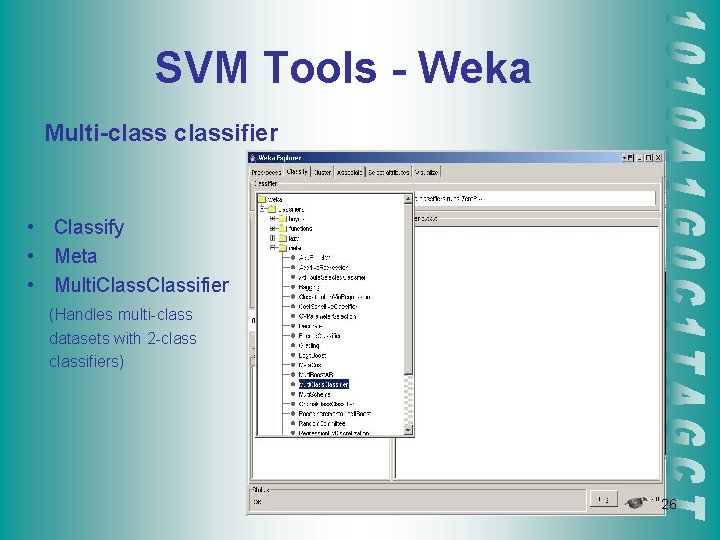Click the lazy folder icon
The width and height of the screenshot is (720, 540).
283,238
